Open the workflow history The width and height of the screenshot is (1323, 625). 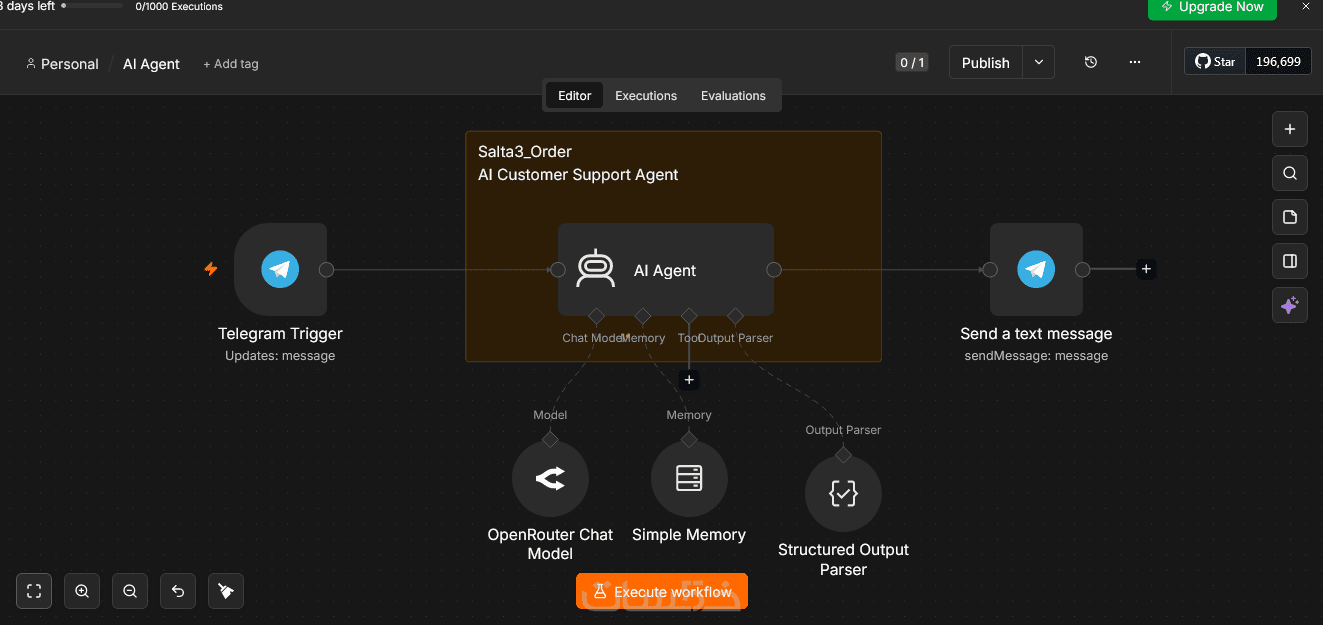(x=1091, y=62)
